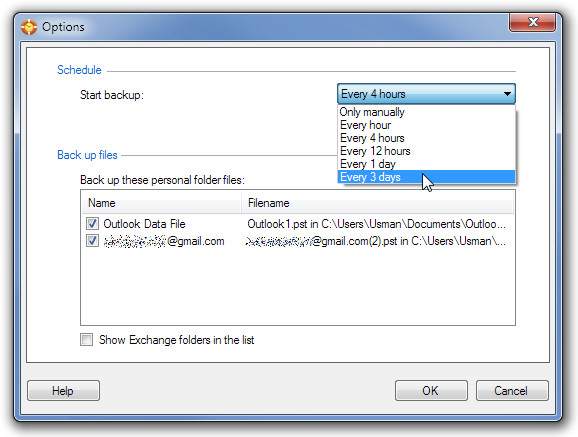Choose 'Every 1 day' schedule option

[426, 164]
